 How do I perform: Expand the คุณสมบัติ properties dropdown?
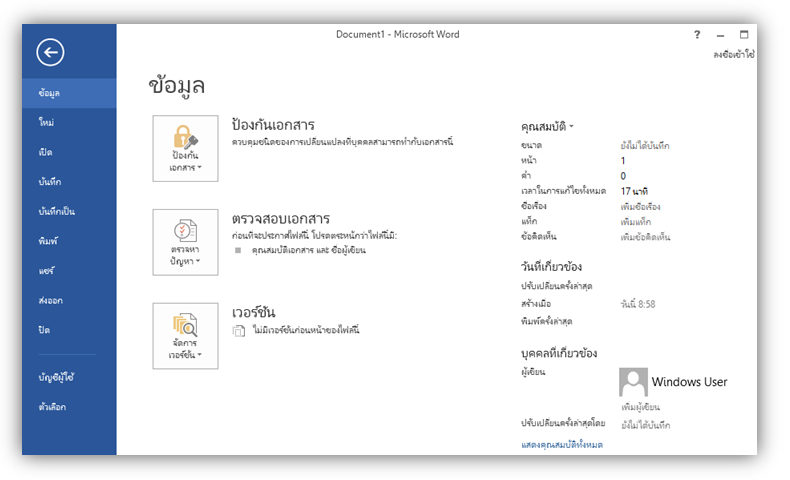(547, 126)
